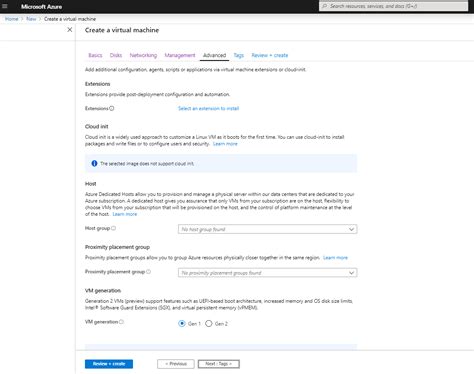Click the blue Review + create button

click(109, 364)
